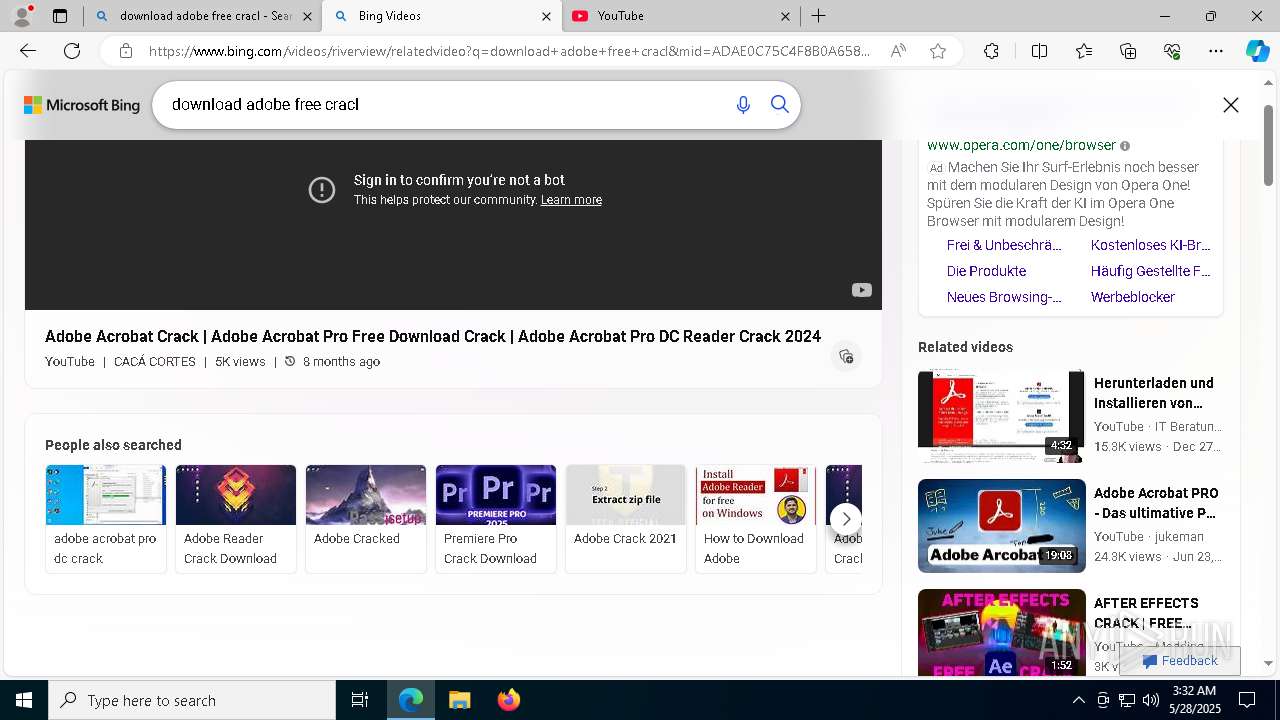Screen dimensions: 1280x720
Task: Close the Bing Videos tab
Action: 546,16
